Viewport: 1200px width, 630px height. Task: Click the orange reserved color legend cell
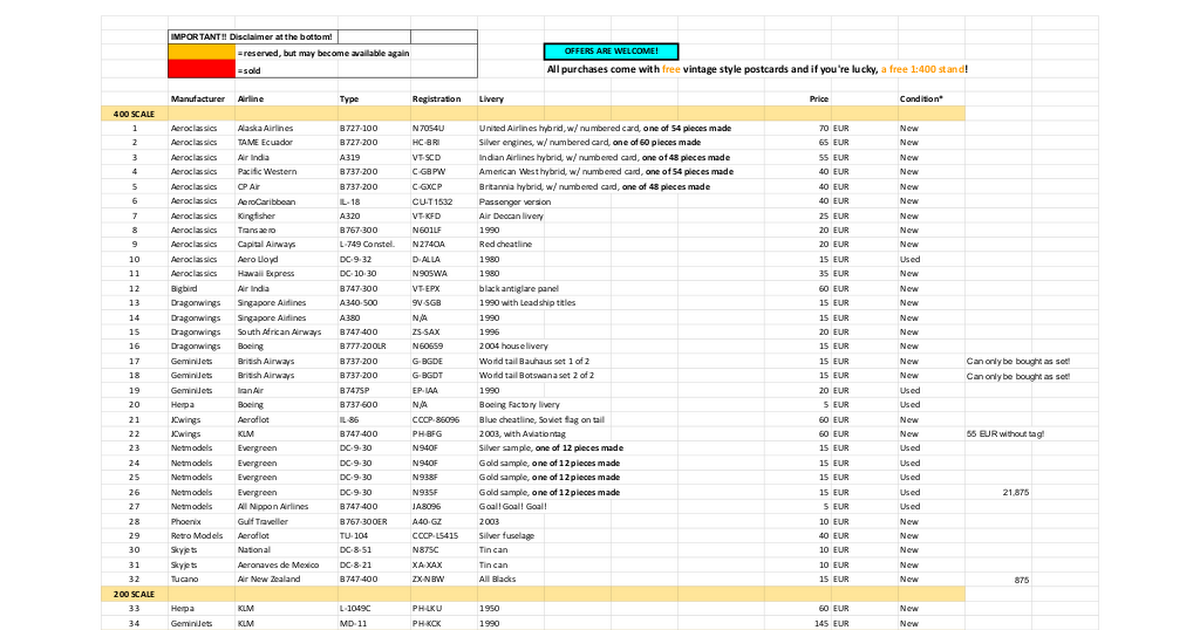pos(201,52)
